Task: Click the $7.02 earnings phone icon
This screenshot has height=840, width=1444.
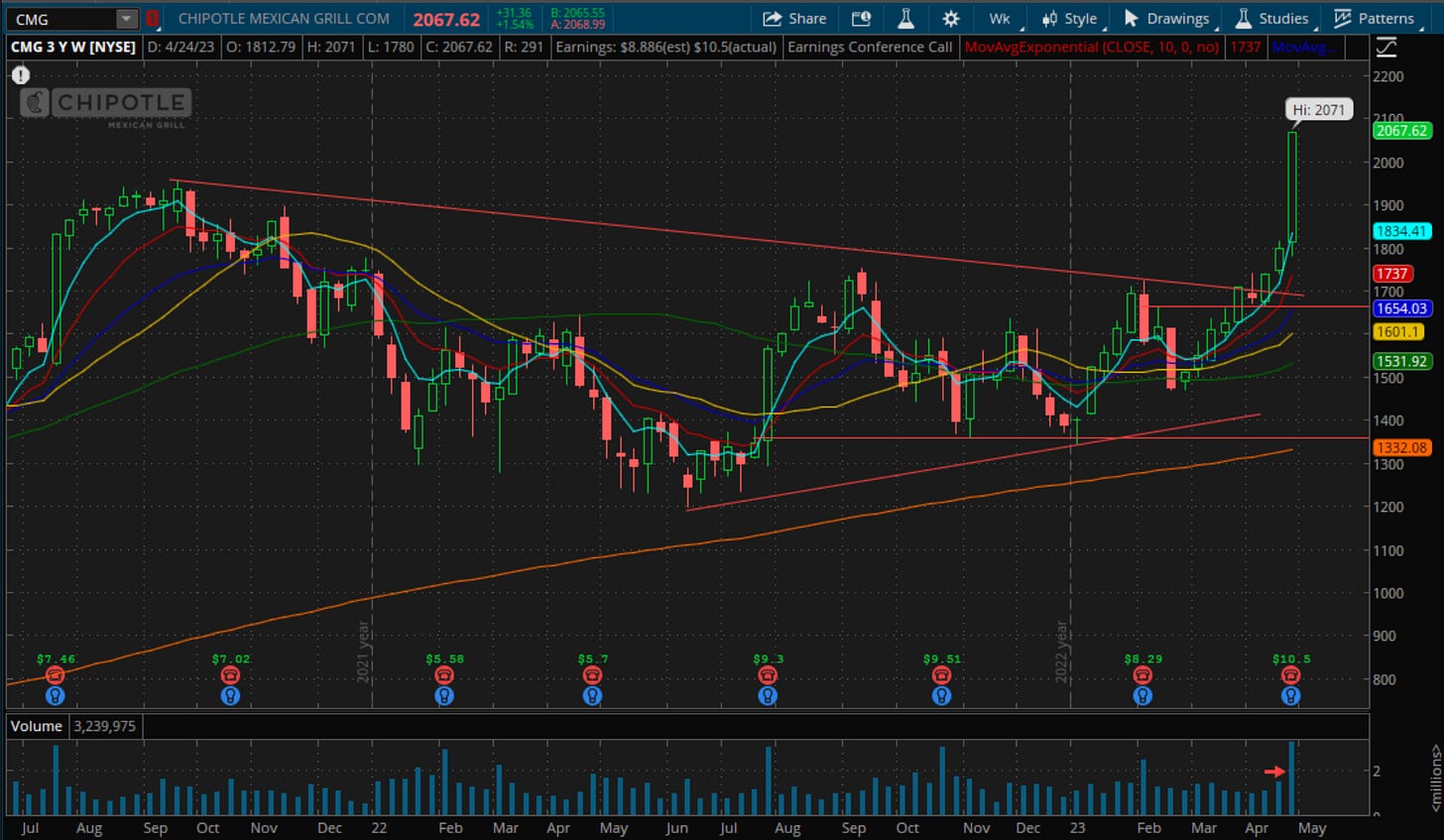Action: (x=230, y=675)
